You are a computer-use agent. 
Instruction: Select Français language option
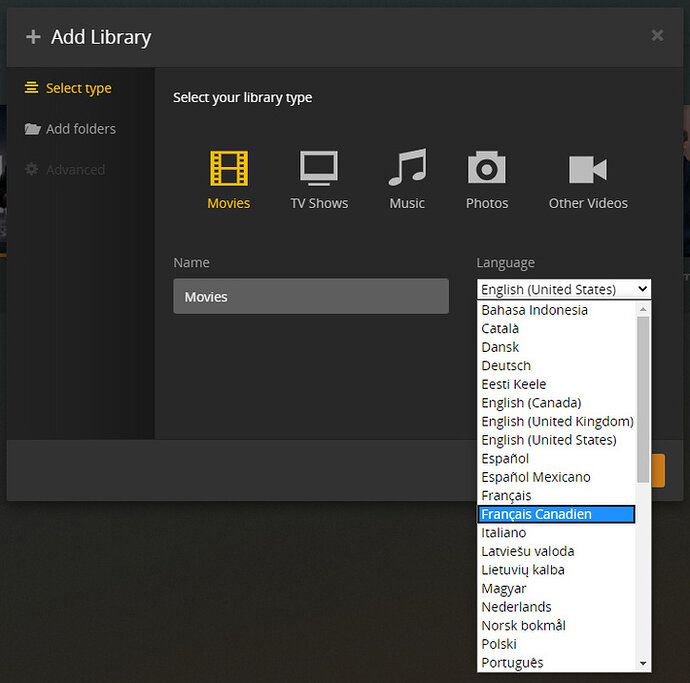(x=556, y=495)
